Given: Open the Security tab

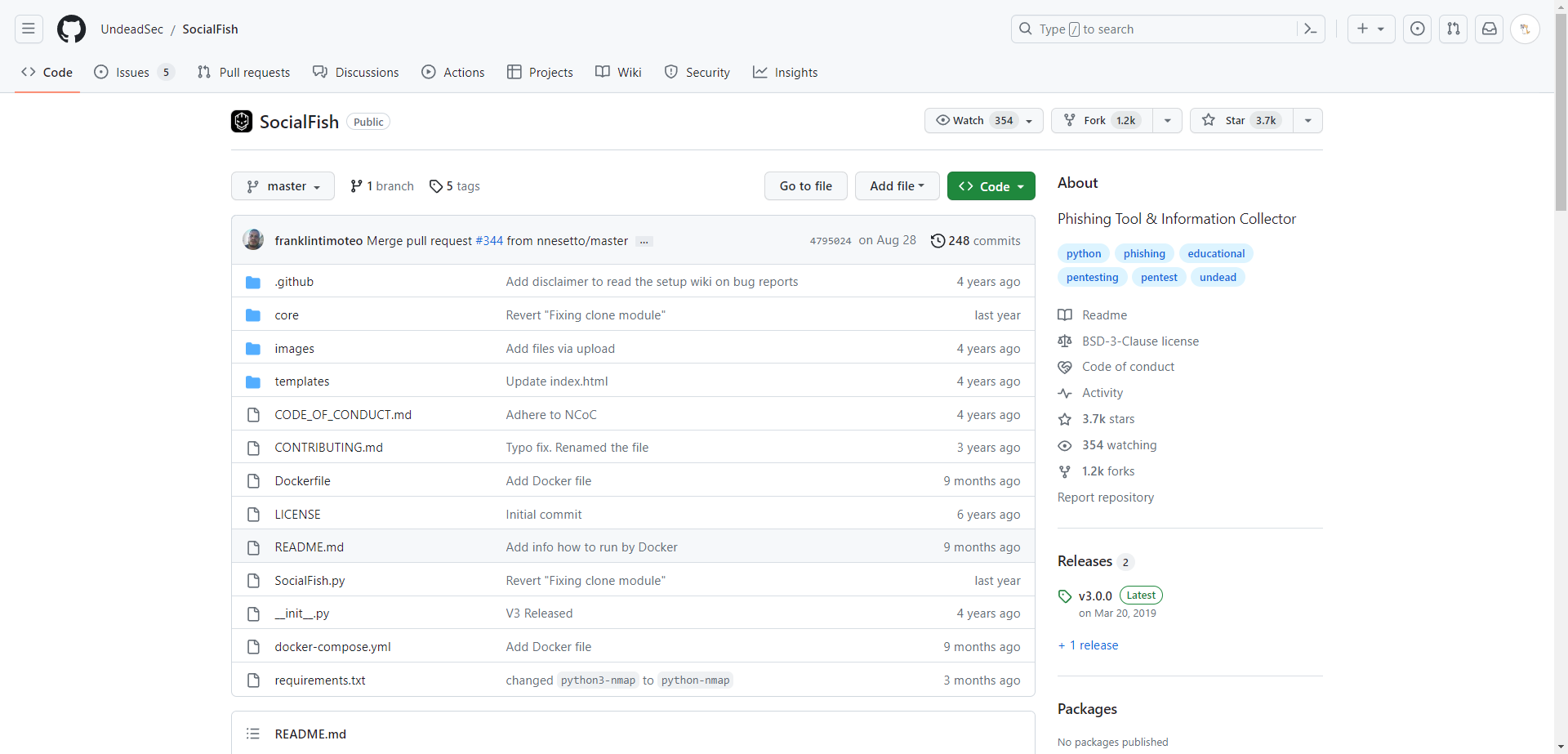Looking at the screenshot, I should pyautogui.click(x=697, y=73).
